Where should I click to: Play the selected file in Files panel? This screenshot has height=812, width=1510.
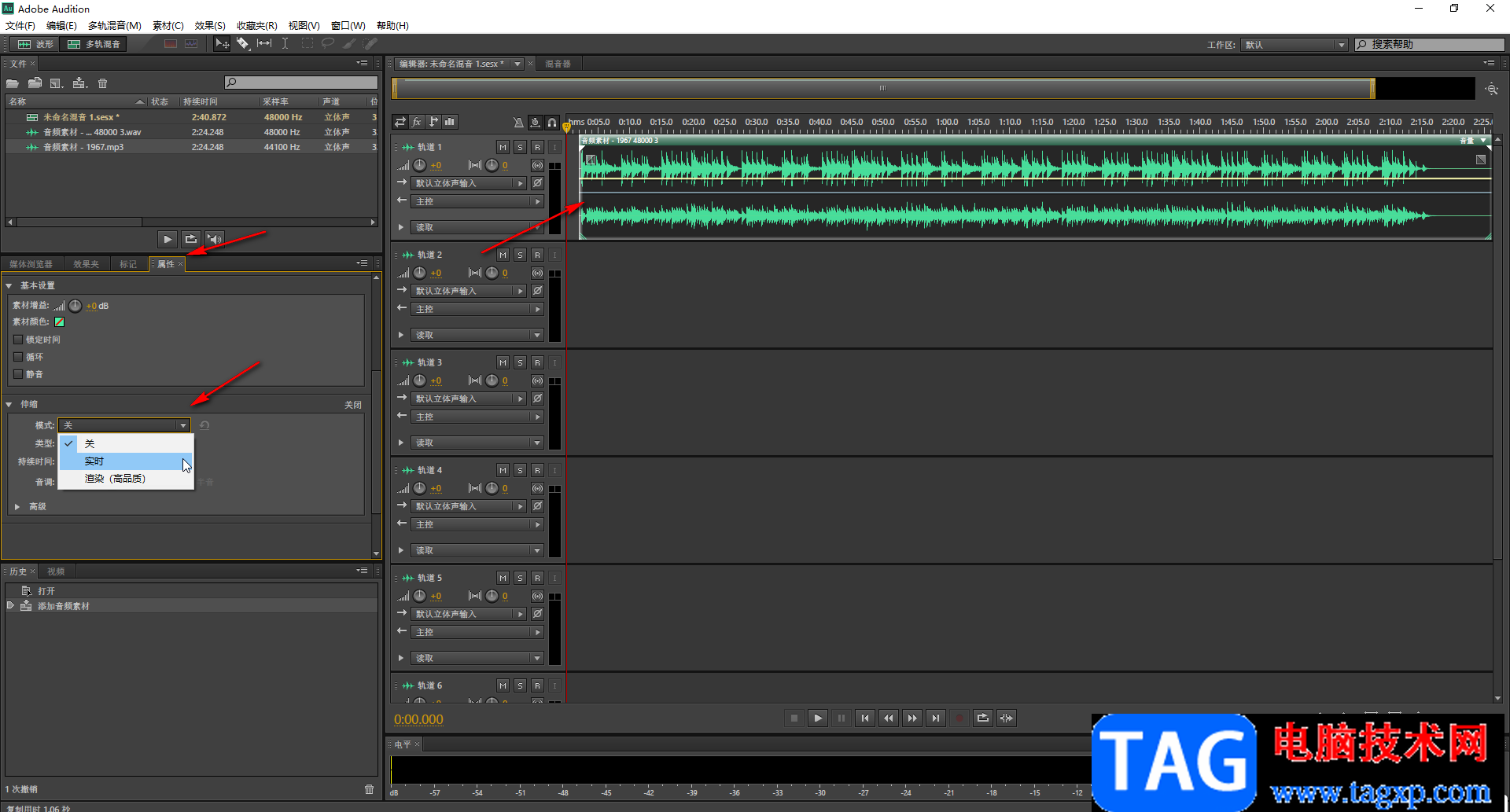pos(168,239)
